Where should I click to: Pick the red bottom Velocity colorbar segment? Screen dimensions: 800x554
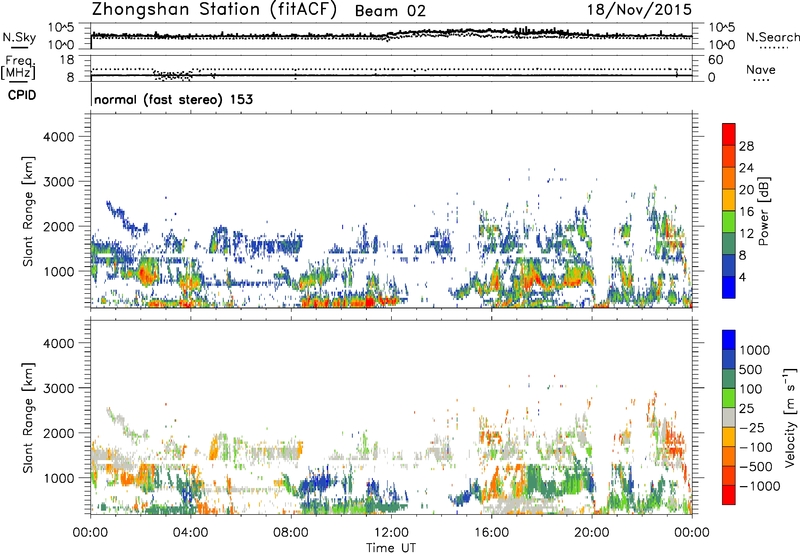(729, 495)
